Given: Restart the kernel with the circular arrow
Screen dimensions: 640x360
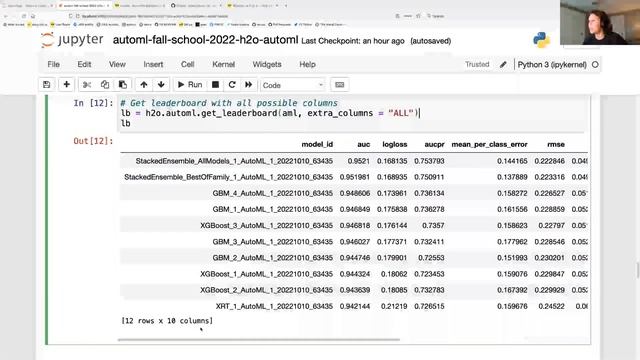Looking at the screenshot, I should pyautogui.click(x=232, y=85).
